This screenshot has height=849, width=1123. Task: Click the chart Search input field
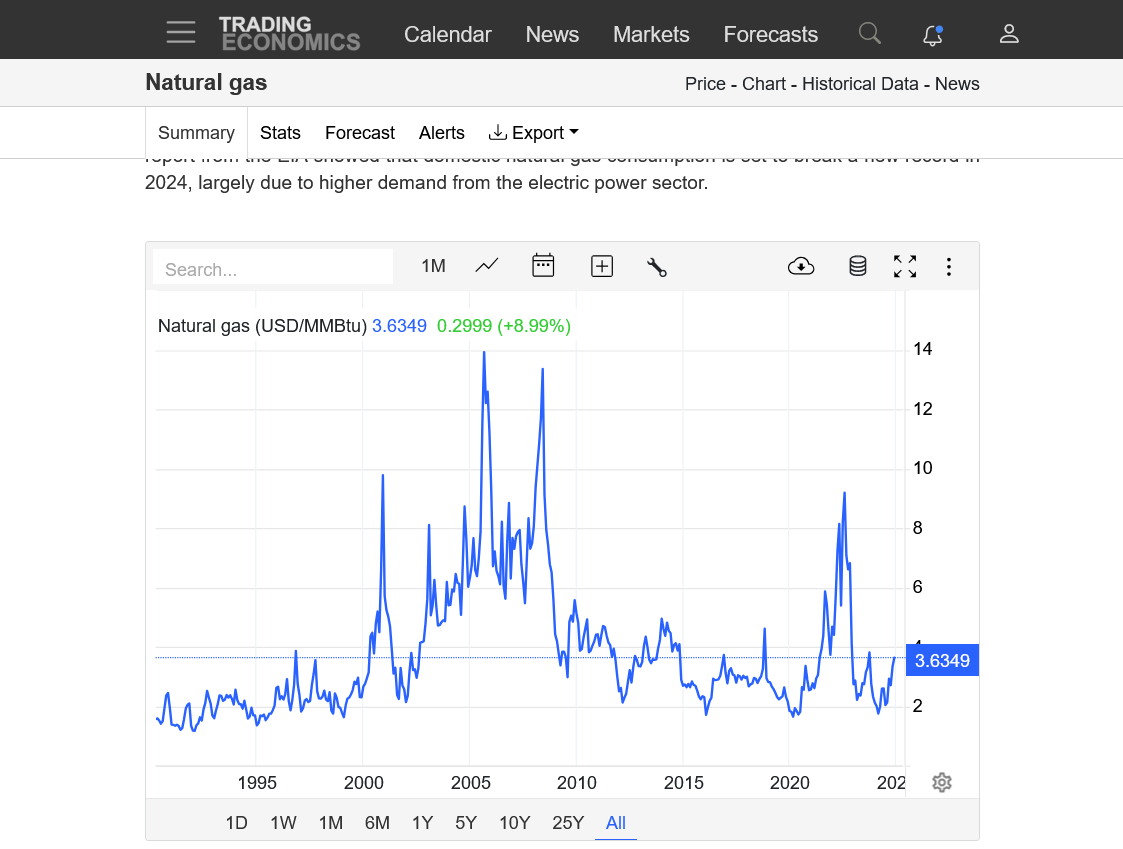272,269
